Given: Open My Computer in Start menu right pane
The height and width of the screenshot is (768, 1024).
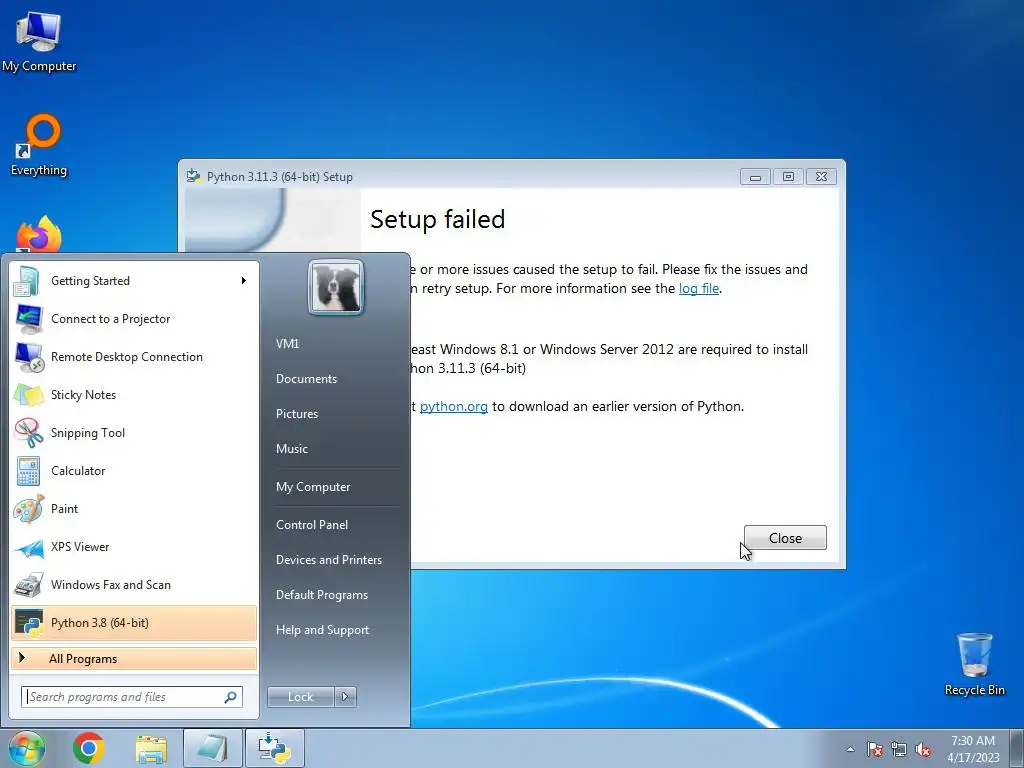Looking at the screenshot, I should tap(313, 487).
